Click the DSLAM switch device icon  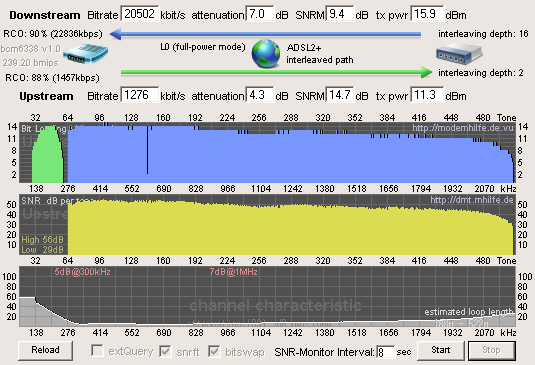coord(459,54)
